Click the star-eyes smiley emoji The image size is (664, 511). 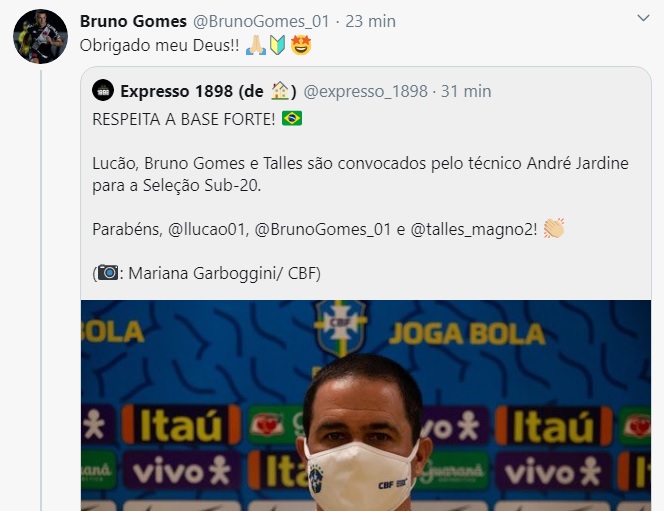[301, 45]
